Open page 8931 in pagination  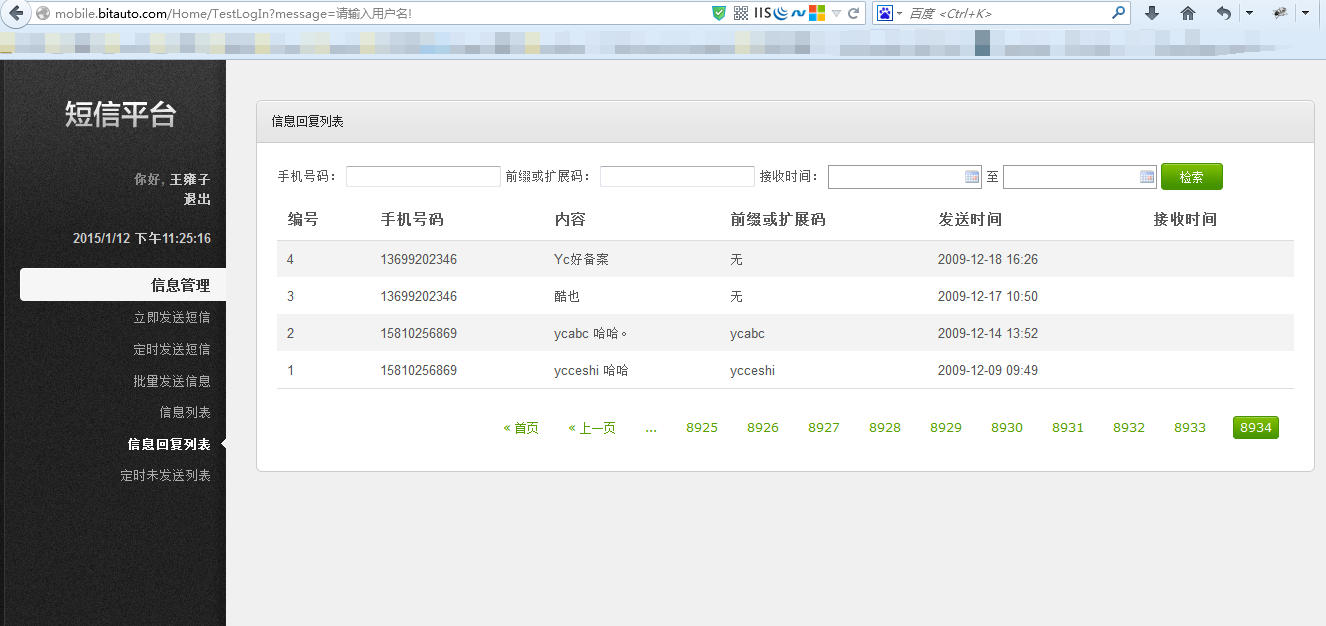(1068, 428)
